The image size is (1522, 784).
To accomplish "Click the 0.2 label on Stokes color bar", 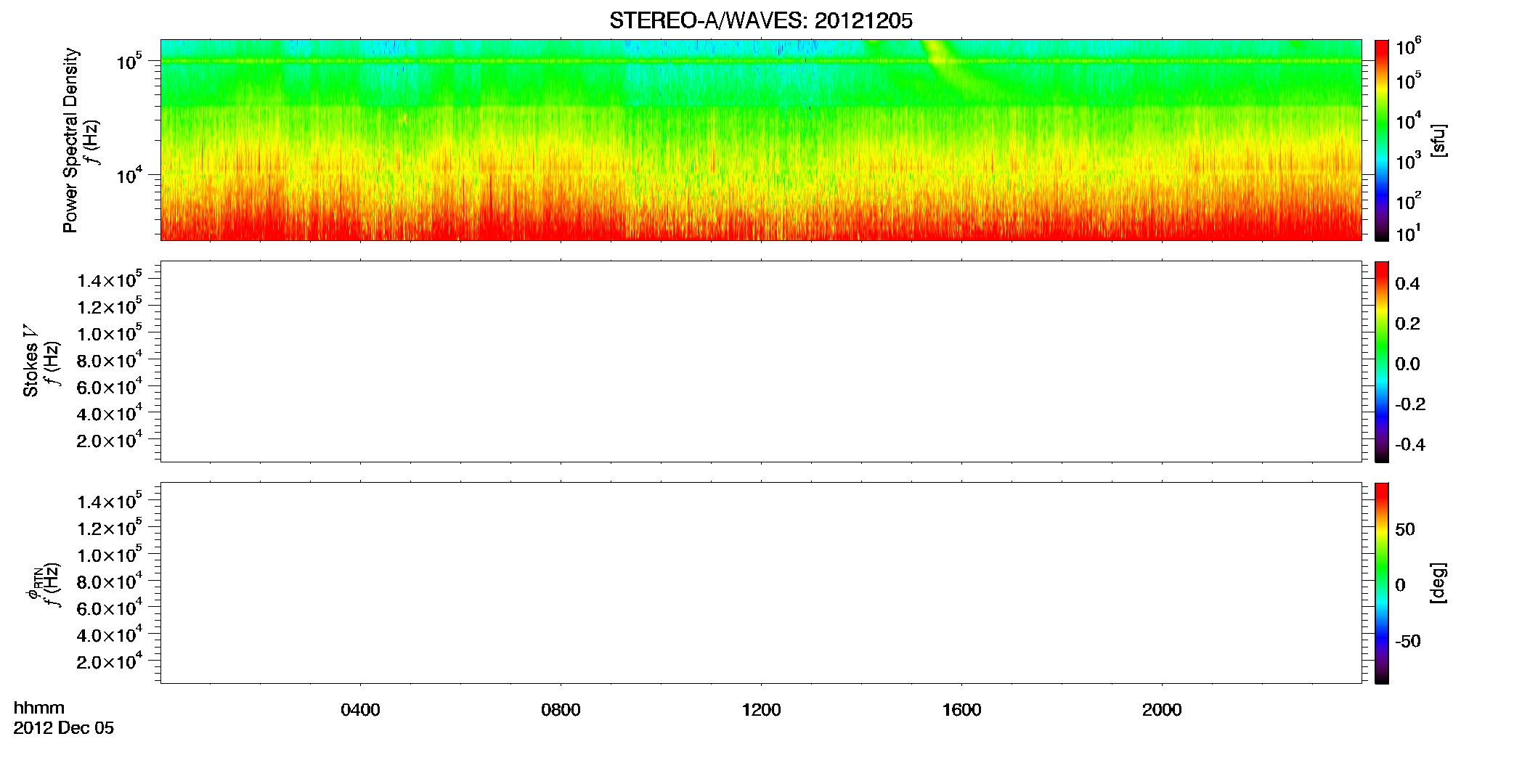I will point(1407,323).
